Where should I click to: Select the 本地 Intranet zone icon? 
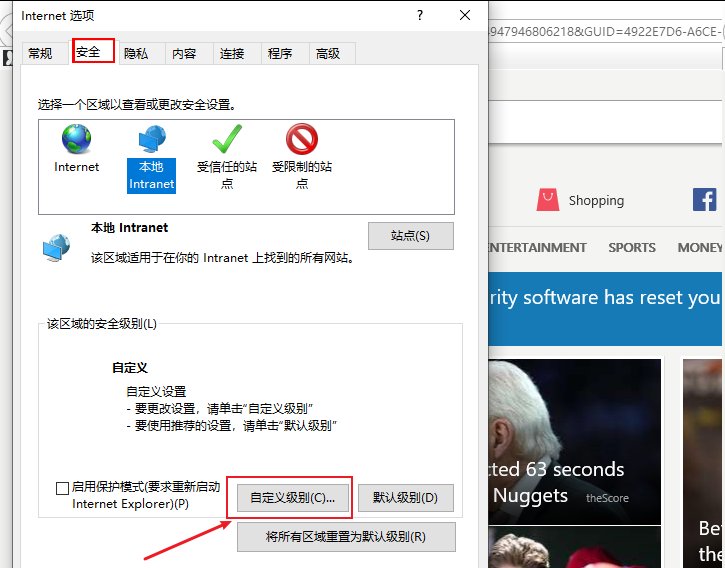(x=152, y=139)
